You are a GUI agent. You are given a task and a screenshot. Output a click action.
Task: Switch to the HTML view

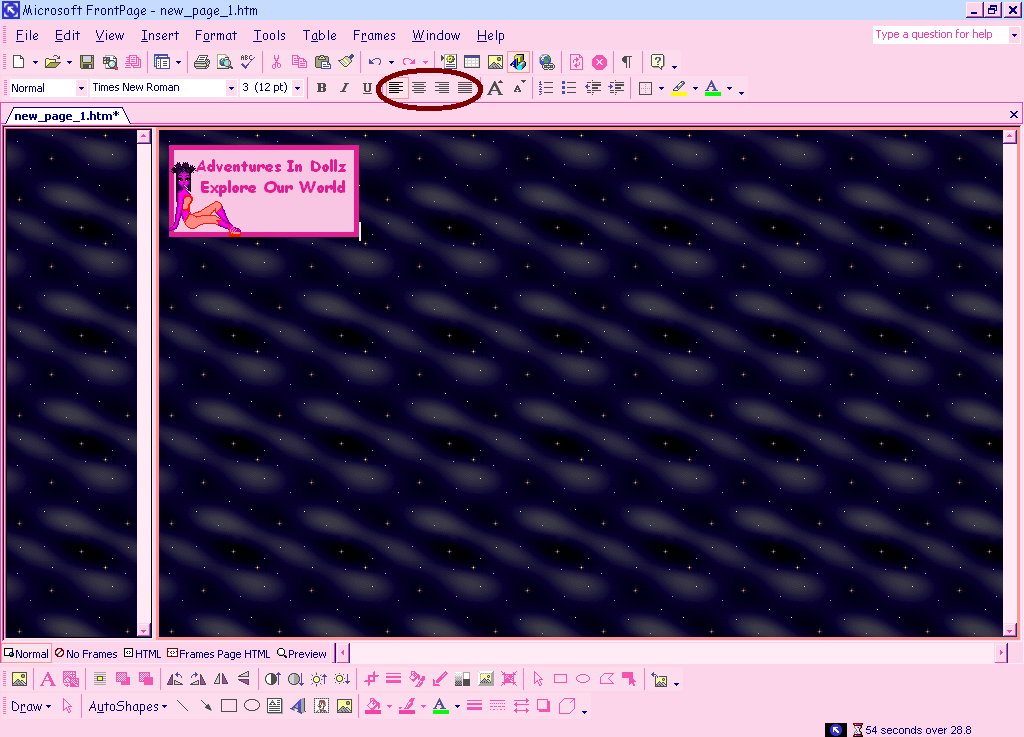[142, 653]
